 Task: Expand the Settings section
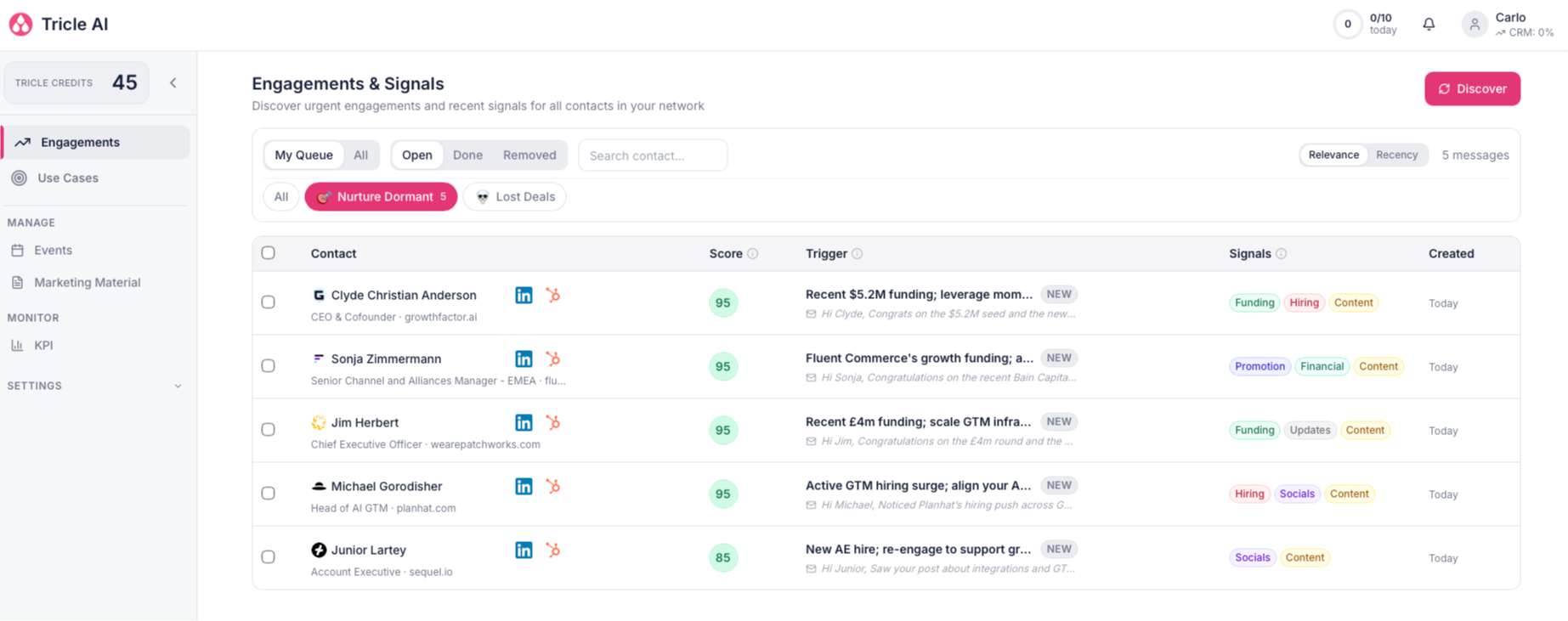point(95,386)
